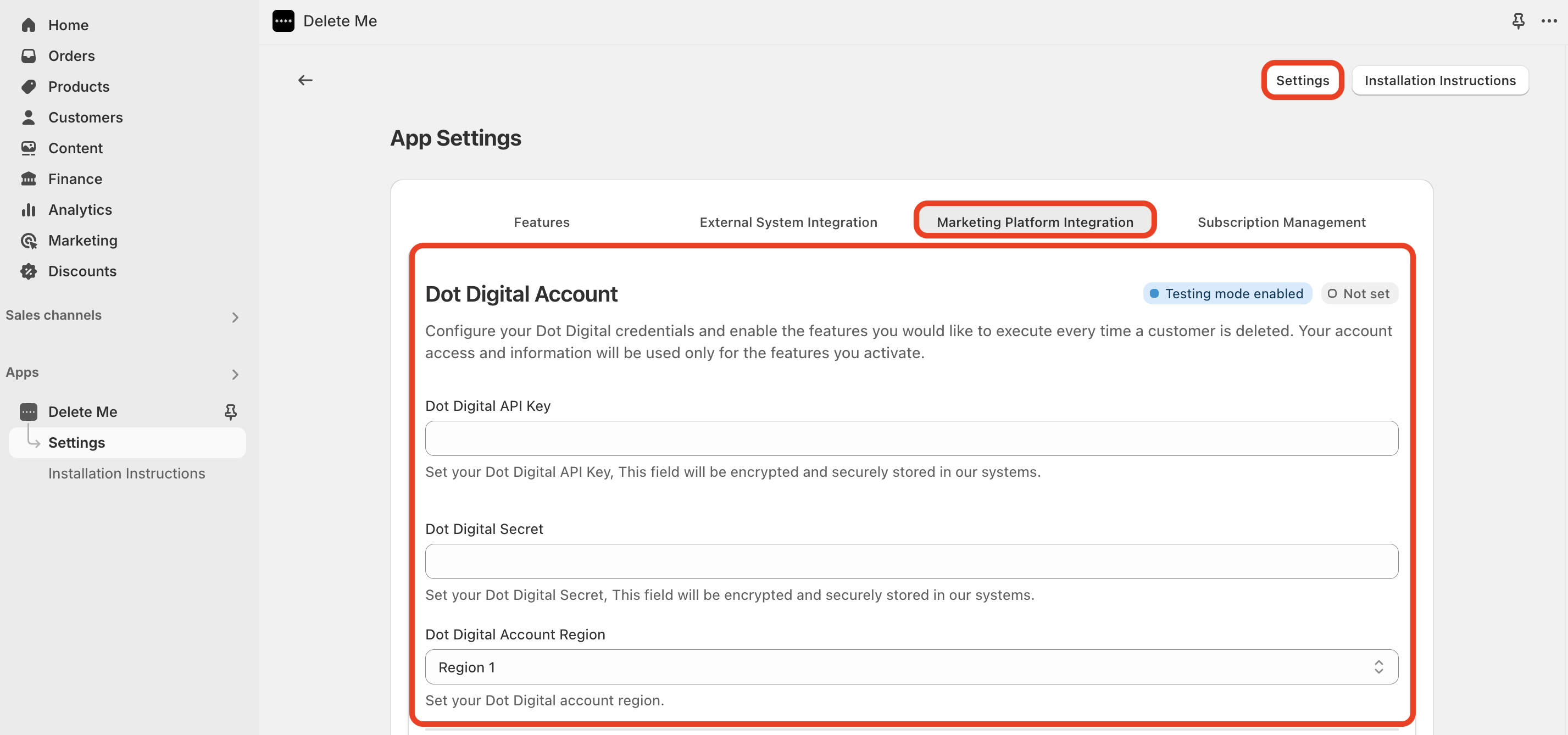This screenshot has height=735, width=1568.
Task: Open Products in sidebar
Action: [x=79, y=86]
